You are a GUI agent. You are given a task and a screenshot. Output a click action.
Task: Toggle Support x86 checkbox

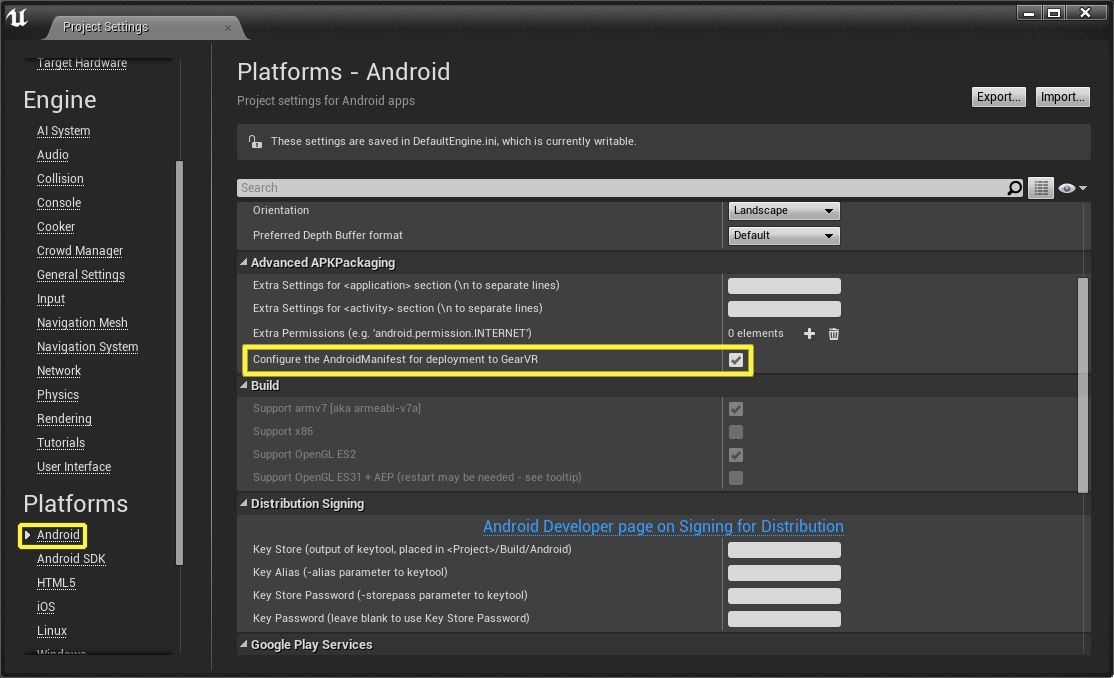pos(735,431)
